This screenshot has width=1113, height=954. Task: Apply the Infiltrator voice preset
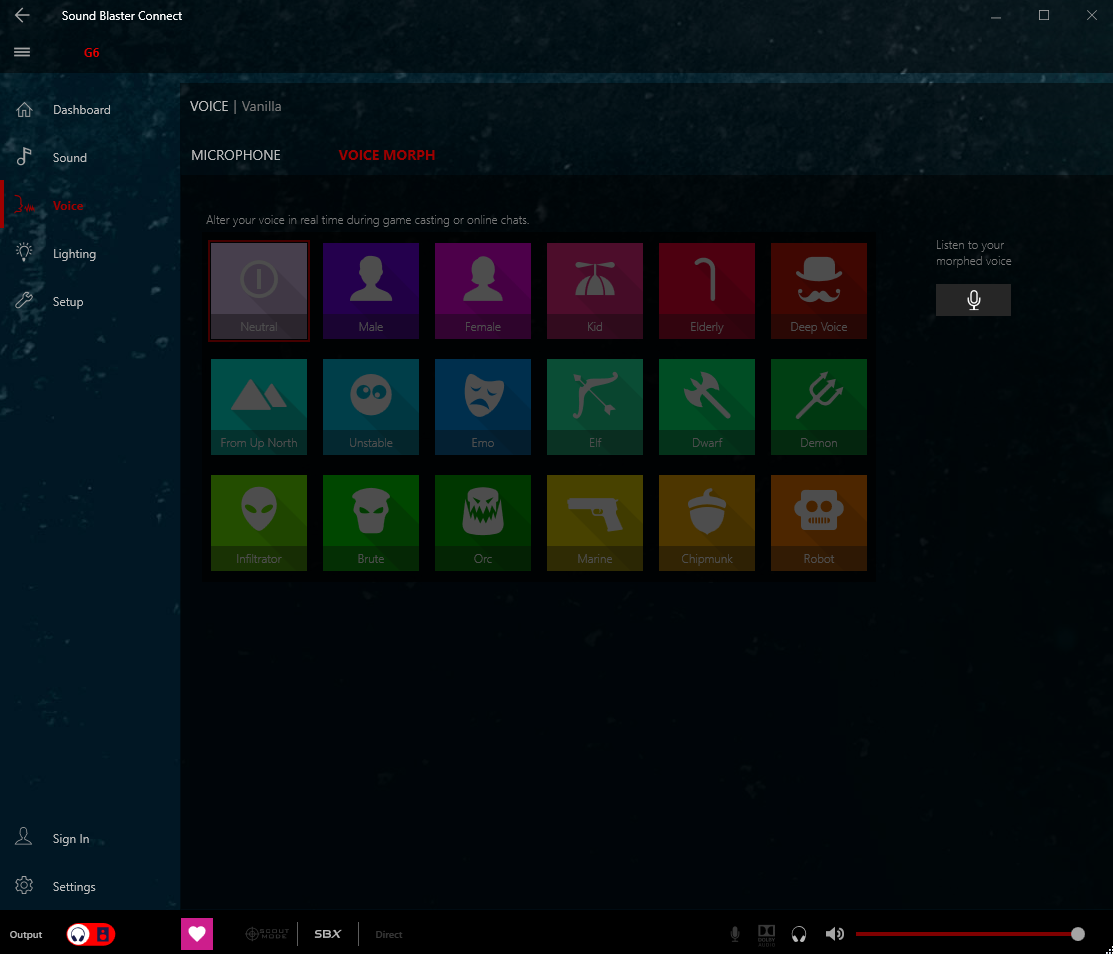click(x=258, y=523)
